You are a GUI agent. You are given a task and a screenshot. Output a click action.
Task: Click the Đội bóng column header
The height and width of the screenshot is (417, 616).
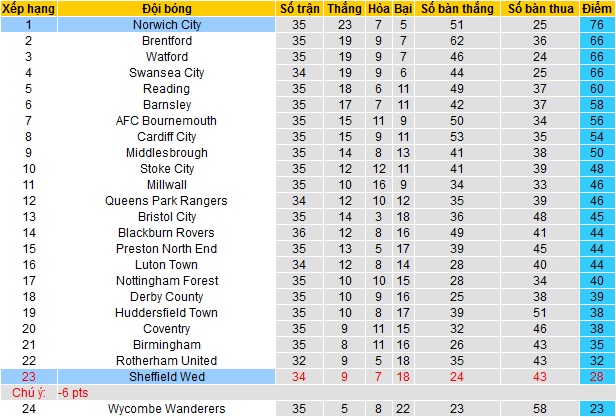[166, 8]
